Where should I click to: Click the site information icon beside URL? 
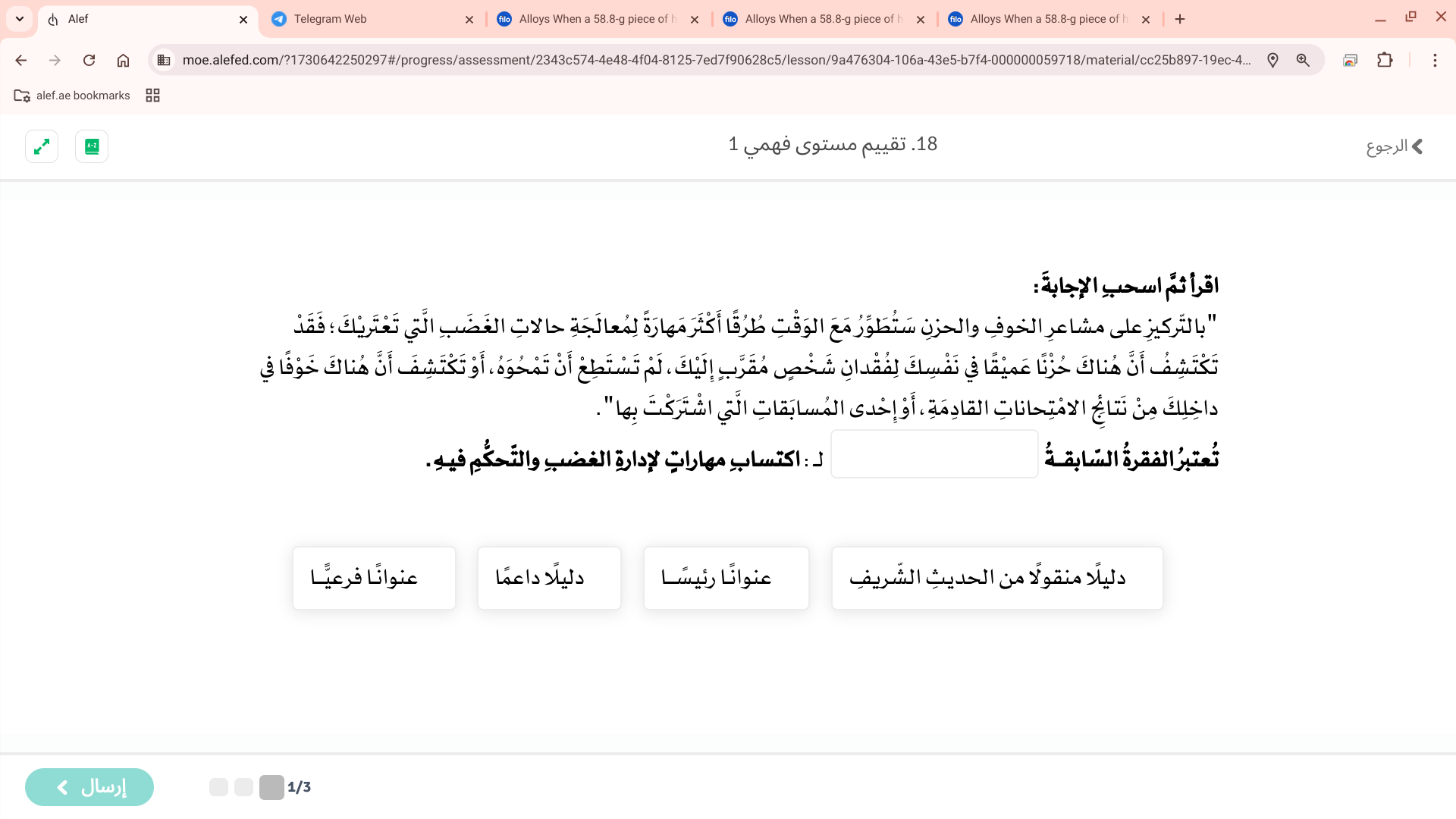164,60
